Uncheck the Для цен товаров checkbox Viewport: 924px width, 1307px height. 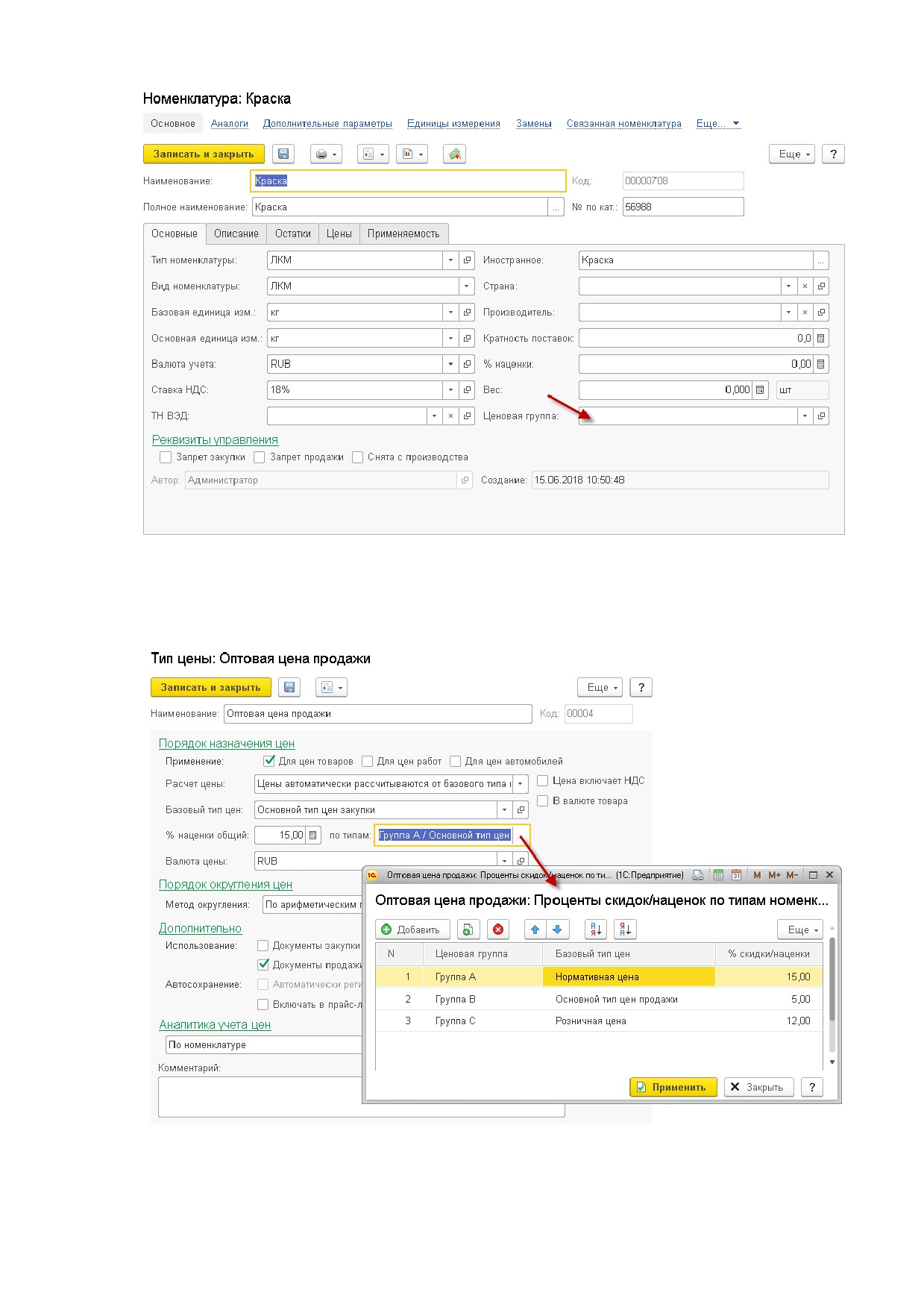tap(270, 762)
